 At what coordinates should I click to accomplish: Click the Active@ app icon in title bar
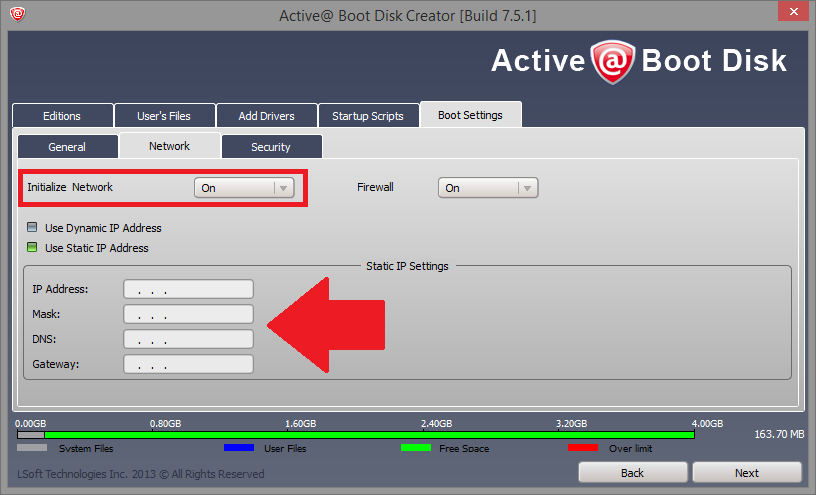click(x=18, y=16)
